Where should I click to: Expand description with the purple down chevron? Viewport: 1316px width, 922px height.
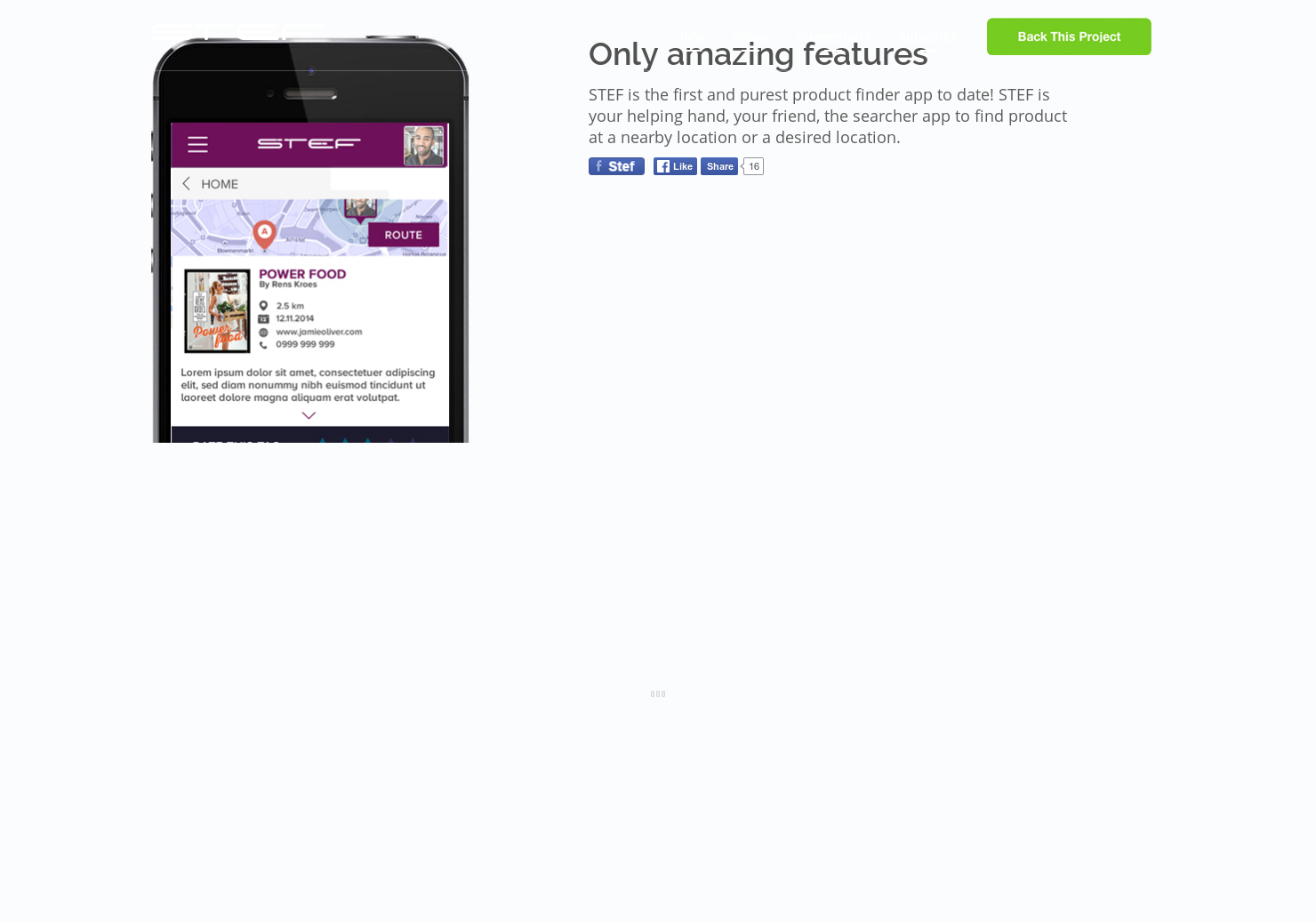tap(309, 415)
